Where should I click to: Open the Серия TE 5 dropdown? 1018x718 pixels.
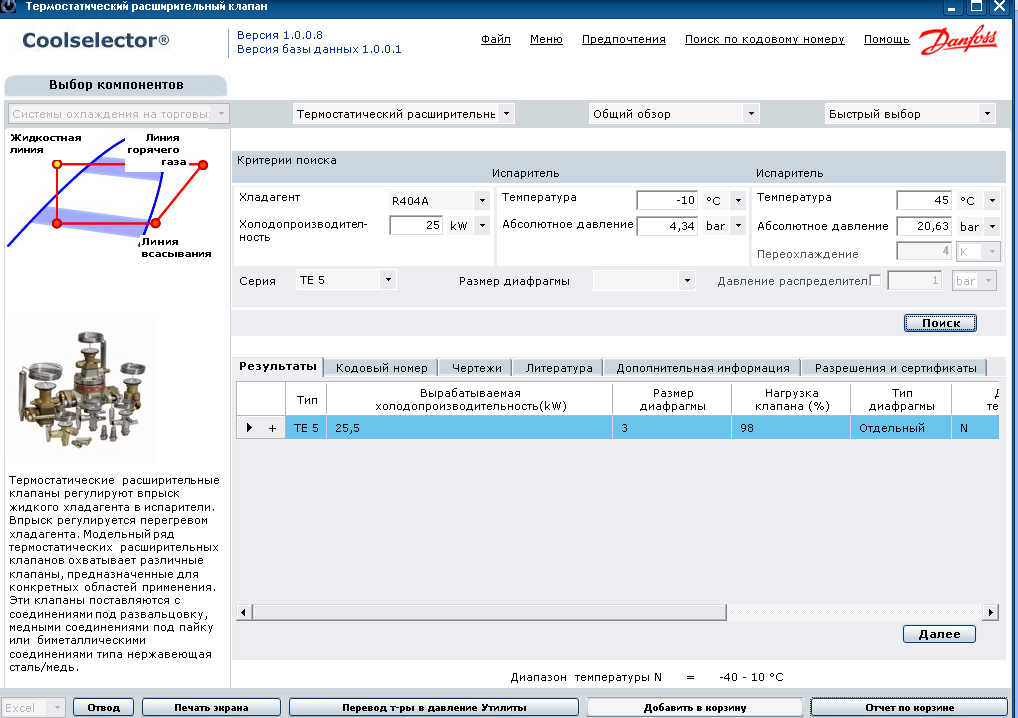[345, 280]
